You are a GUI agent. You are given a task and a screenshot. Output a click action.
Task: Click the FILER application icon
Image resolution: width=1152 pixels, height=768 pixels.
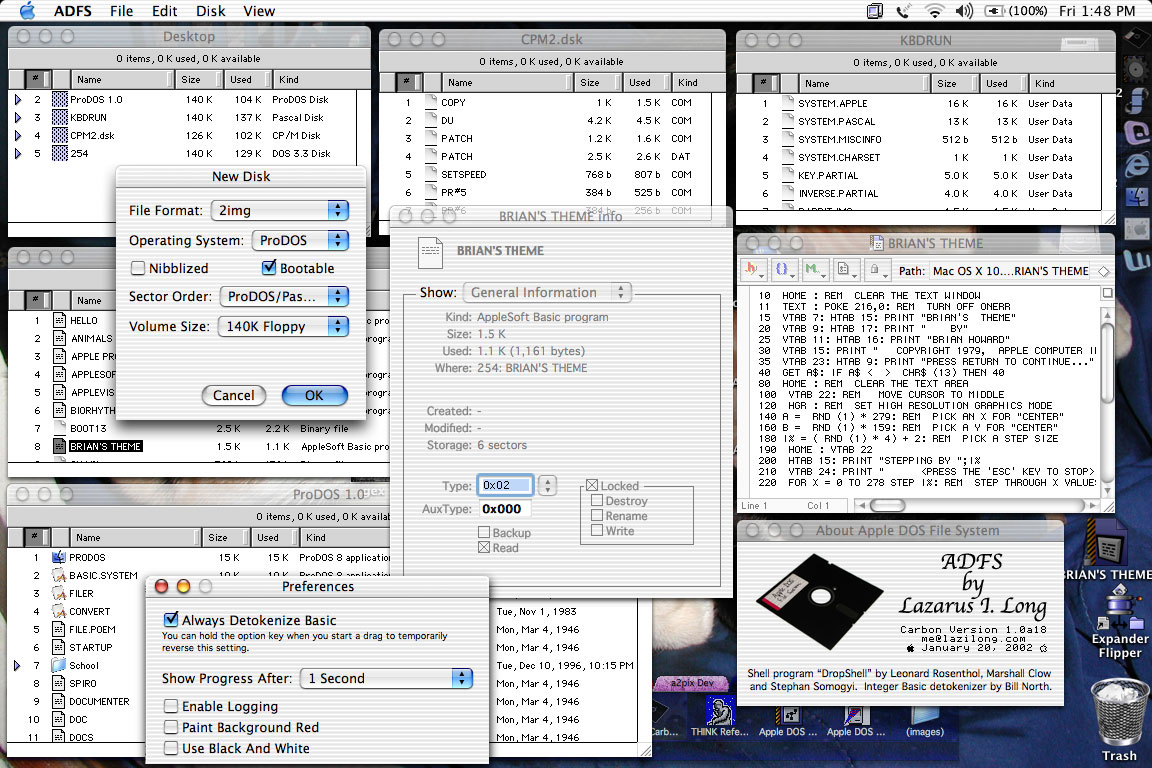59,593
